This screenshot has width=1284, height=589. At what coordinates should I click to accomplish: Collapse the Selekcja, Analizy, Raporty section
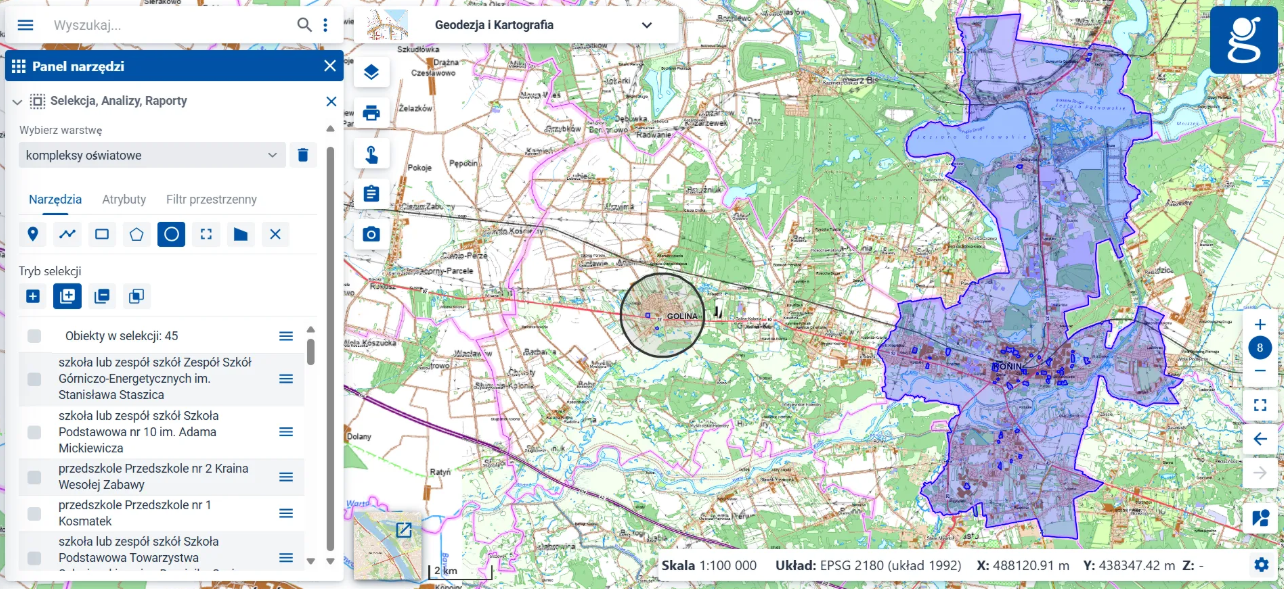click(17, 101)
